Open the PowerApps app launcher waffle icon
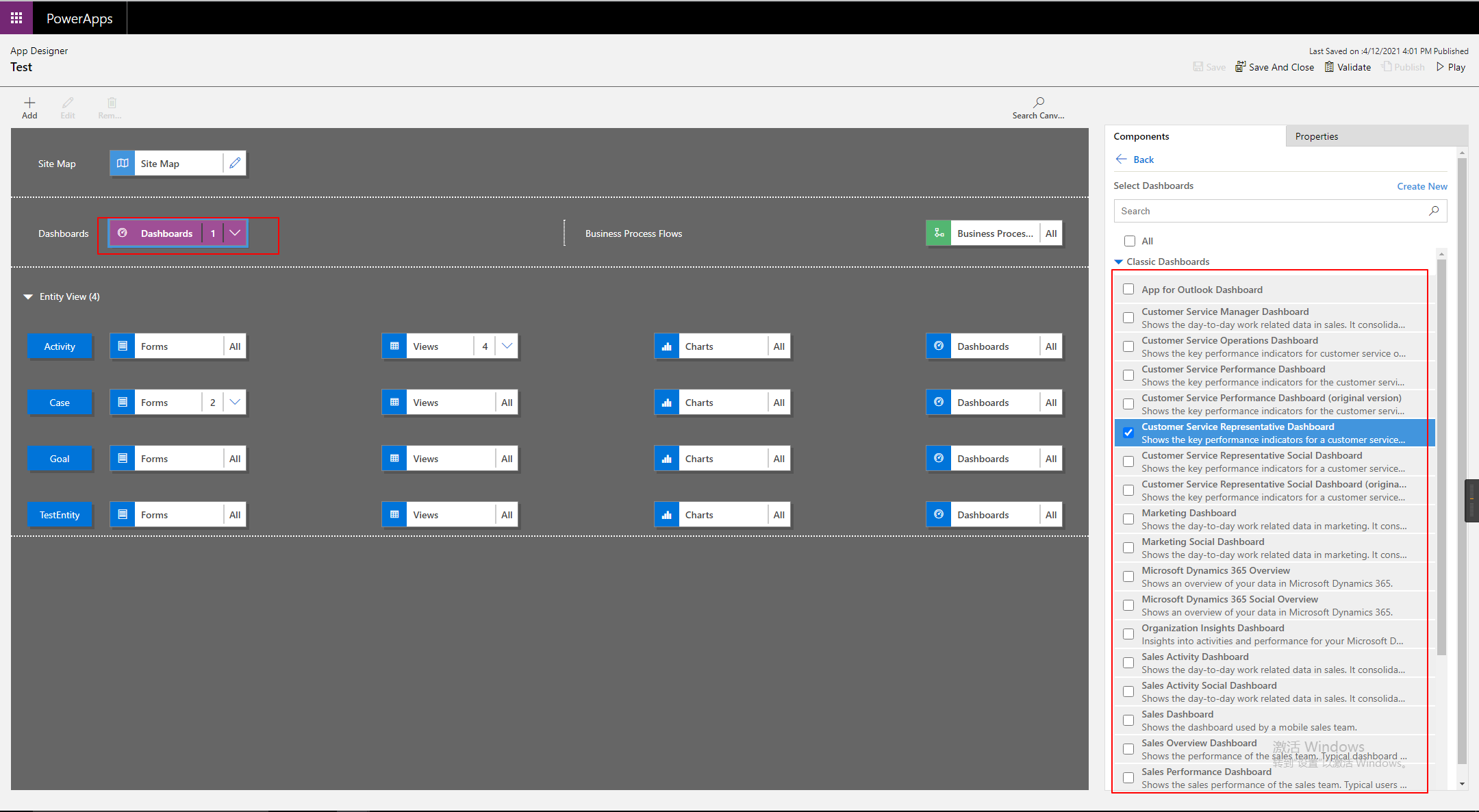 [16, 18]
